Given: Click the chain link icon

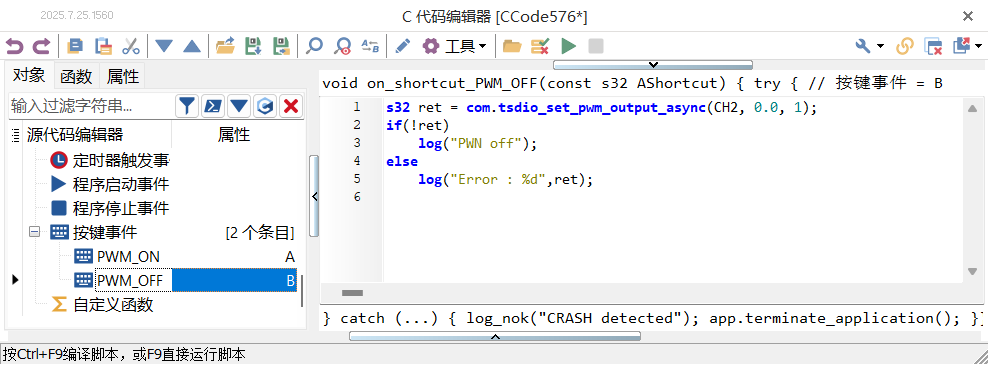Looking at the screenshot, I should [x=905, y=46].
